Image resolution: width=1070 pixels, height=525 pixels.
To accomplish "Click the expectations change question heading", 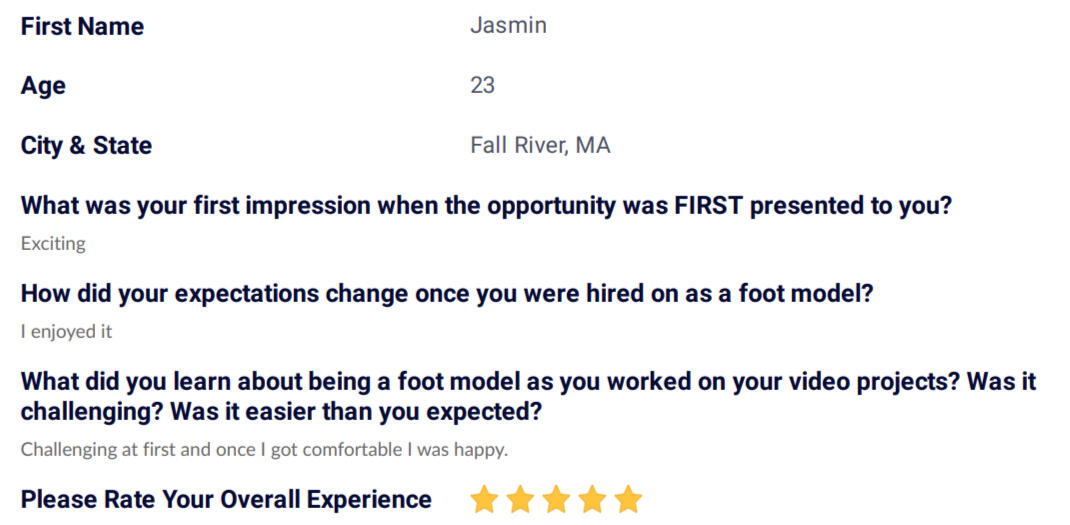I will pyautogui.click(x=447, y=294).
